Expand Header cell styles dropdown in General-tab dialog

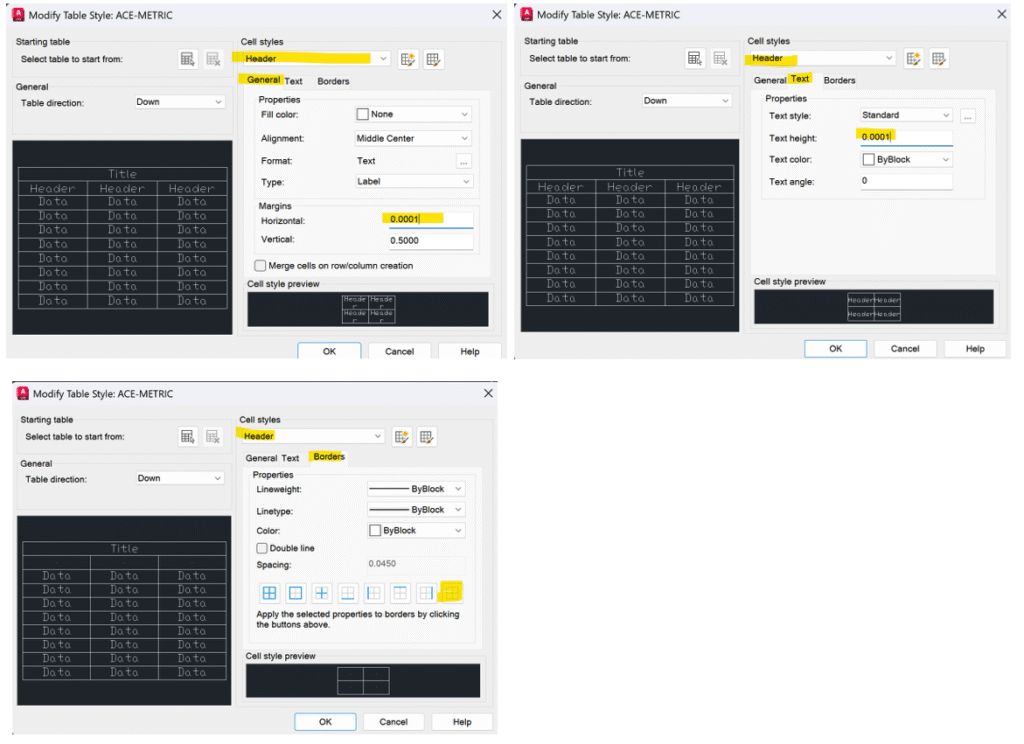click(317, 59)
